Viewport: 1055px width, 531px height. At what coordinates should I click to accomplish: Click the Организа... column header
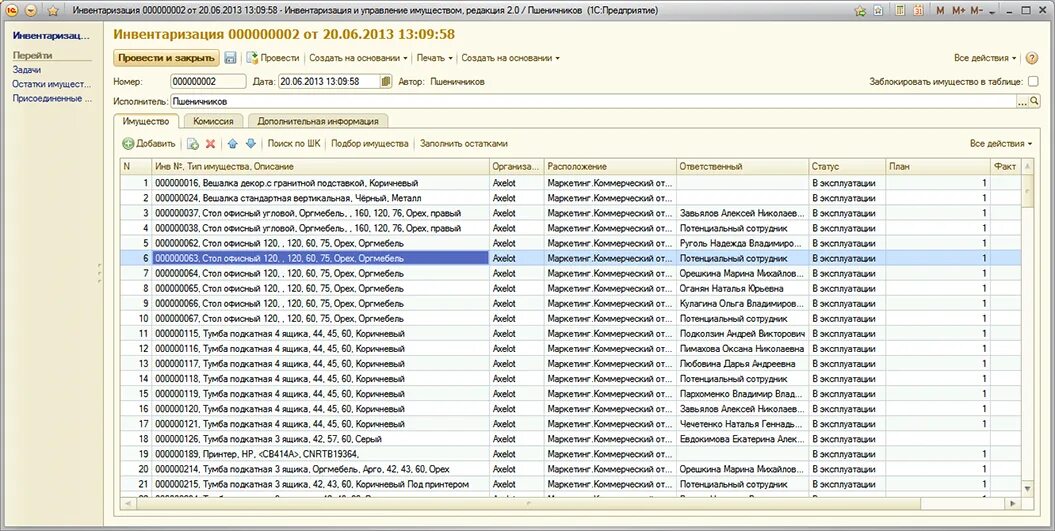[x=516, y=166]
